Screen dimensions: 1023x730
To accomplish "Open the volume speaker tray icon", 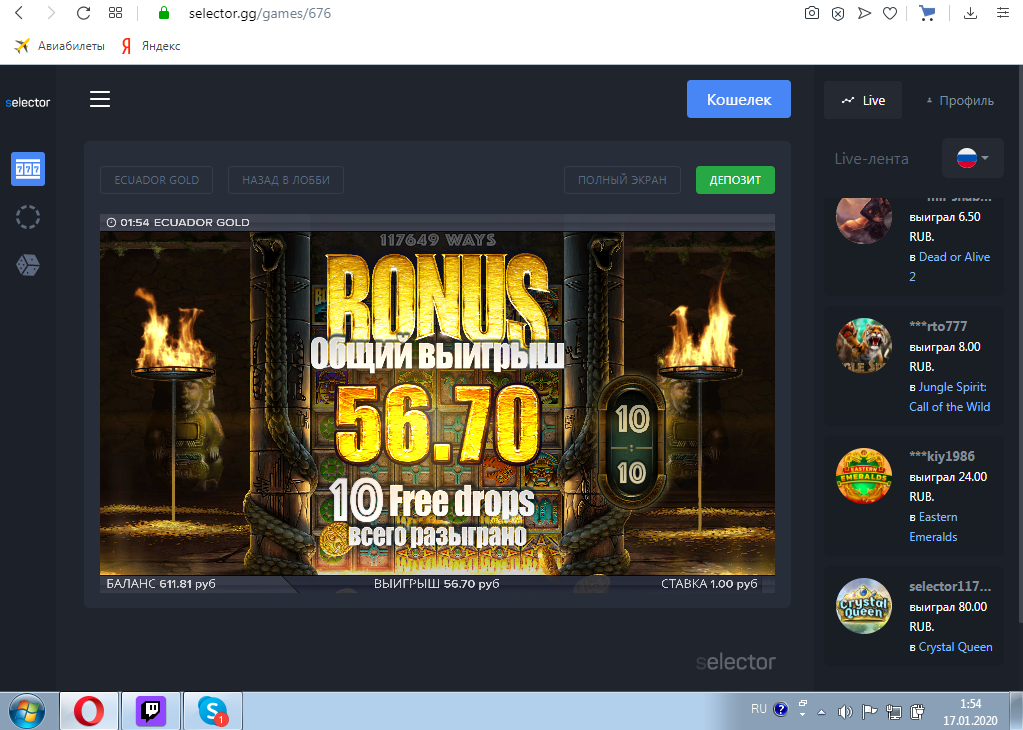I will click(845, 712).
